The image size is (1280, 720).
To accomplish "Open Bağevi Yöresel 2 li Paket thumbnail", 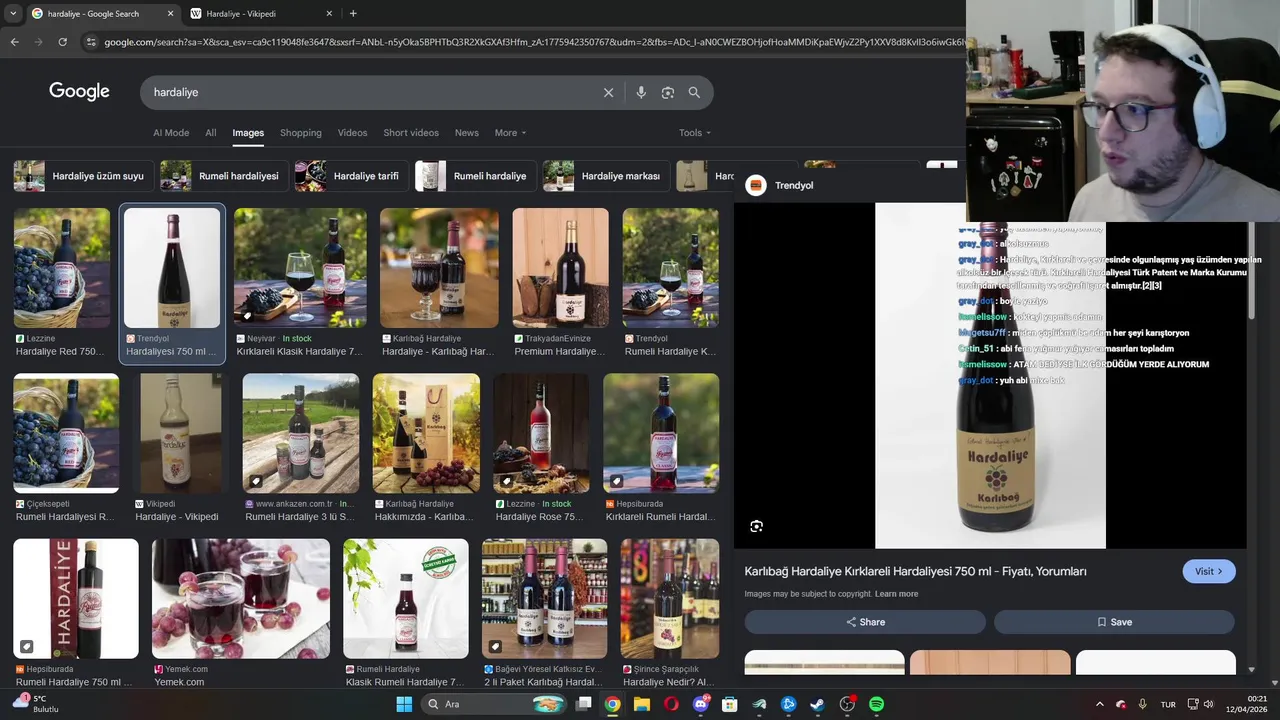I will click(544, 599).
